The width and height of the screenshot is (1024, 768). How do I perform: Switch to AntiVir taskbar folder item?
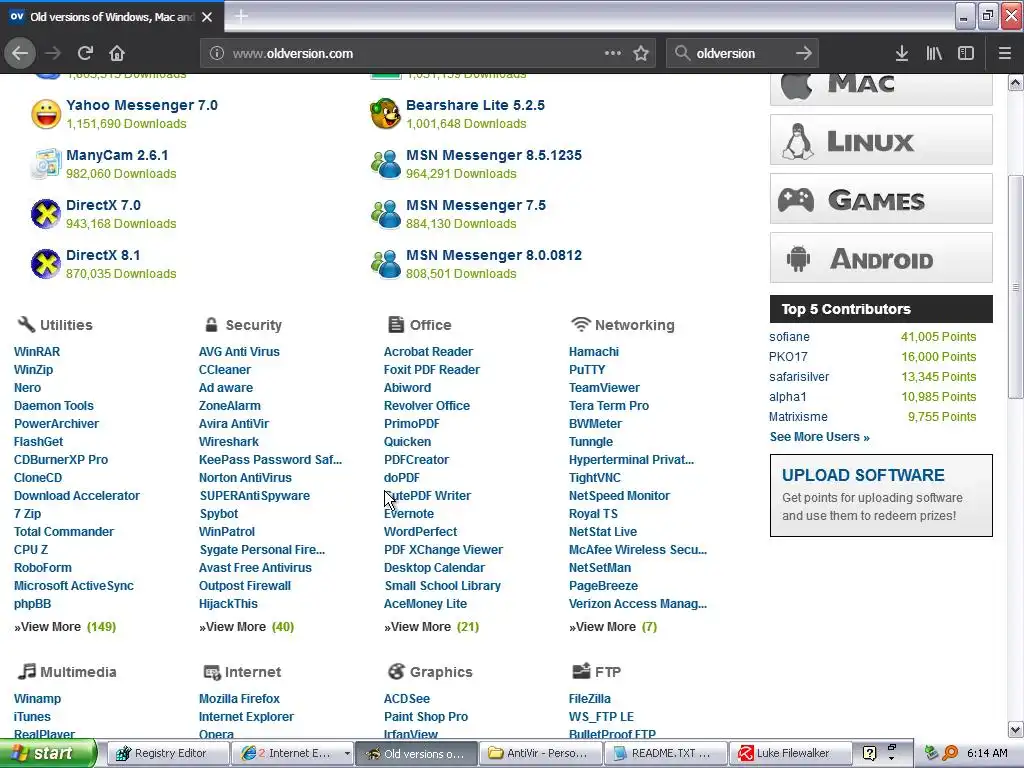point(540,754)
